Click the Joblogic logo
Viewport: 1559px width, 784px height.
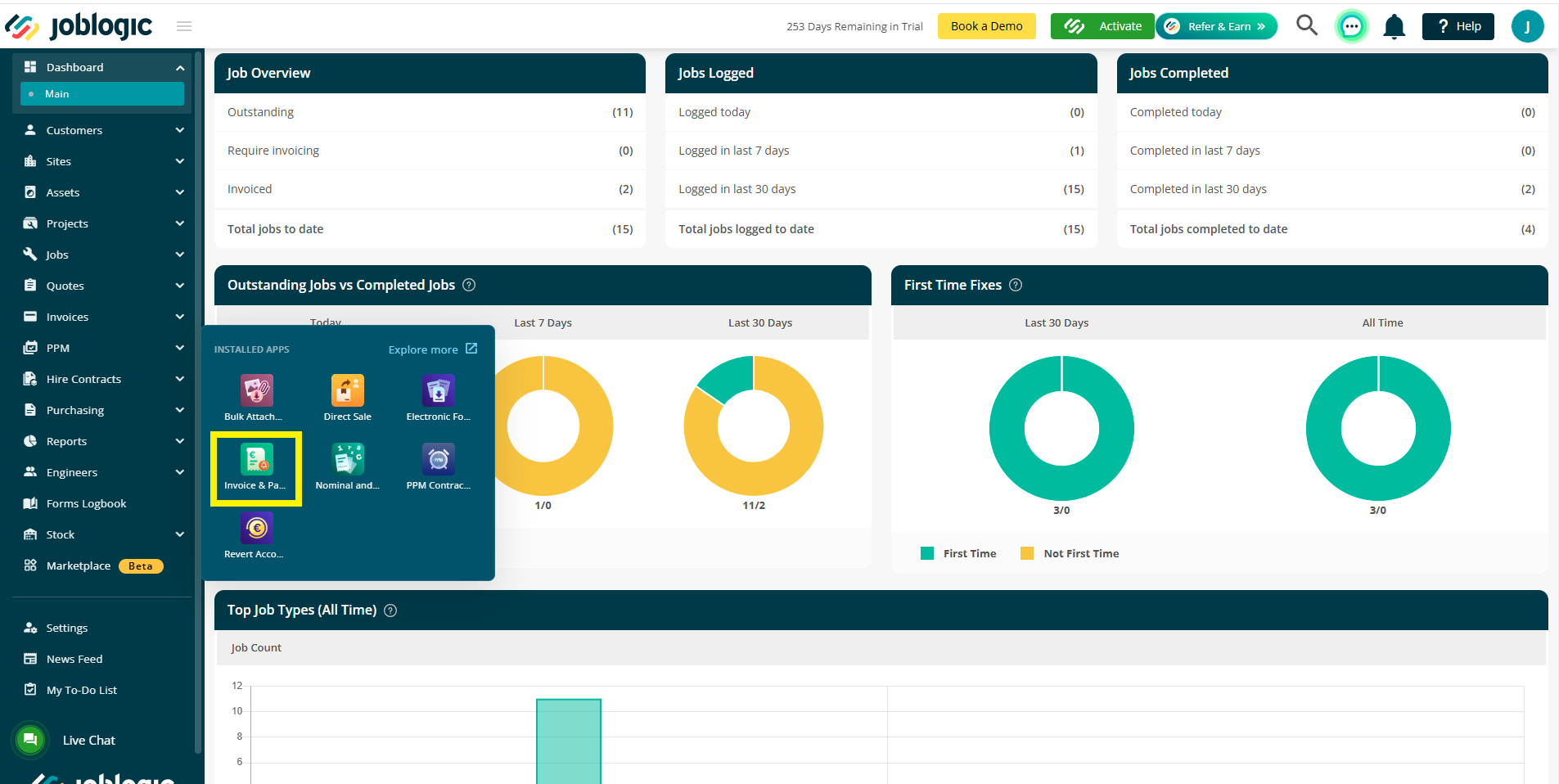79,26
